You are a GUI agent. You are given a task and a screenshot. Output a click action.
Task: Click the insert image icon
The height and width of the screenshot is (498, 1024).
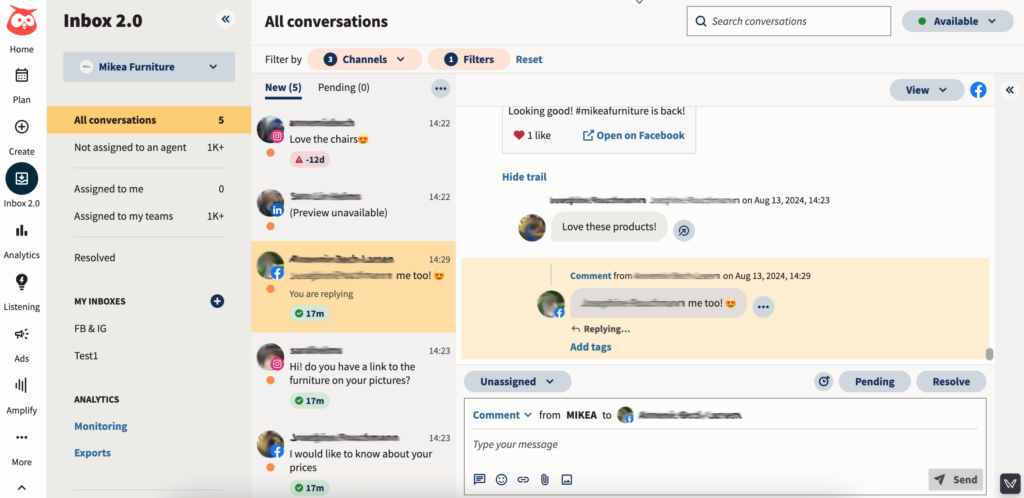[566, 480]
